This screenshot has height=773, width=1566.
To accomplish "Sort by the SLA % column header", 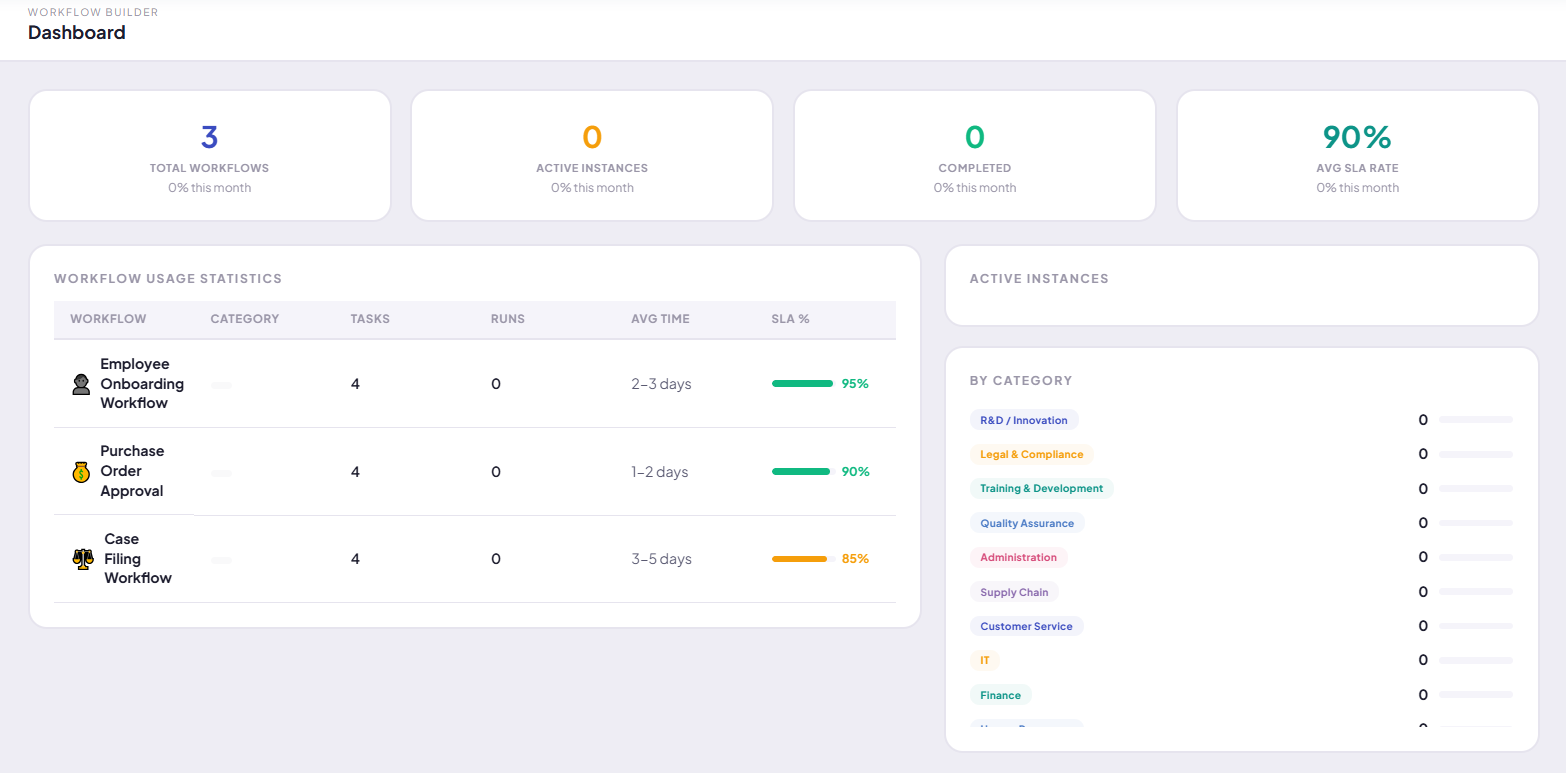I will click(x=790, y=319).
